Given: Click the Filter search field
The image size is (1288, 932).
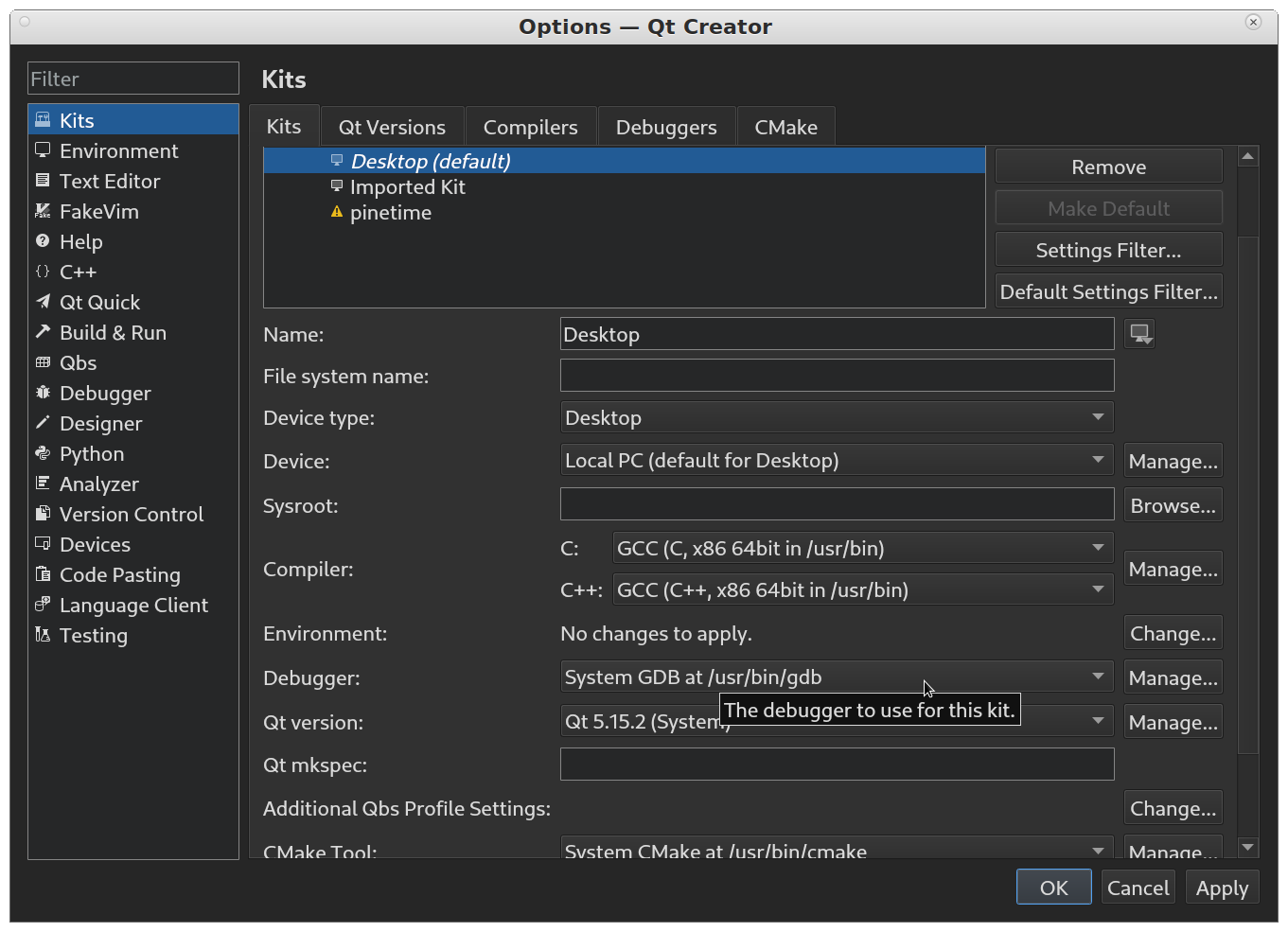Looking at the screenshot, I should [x=133, y=79].
